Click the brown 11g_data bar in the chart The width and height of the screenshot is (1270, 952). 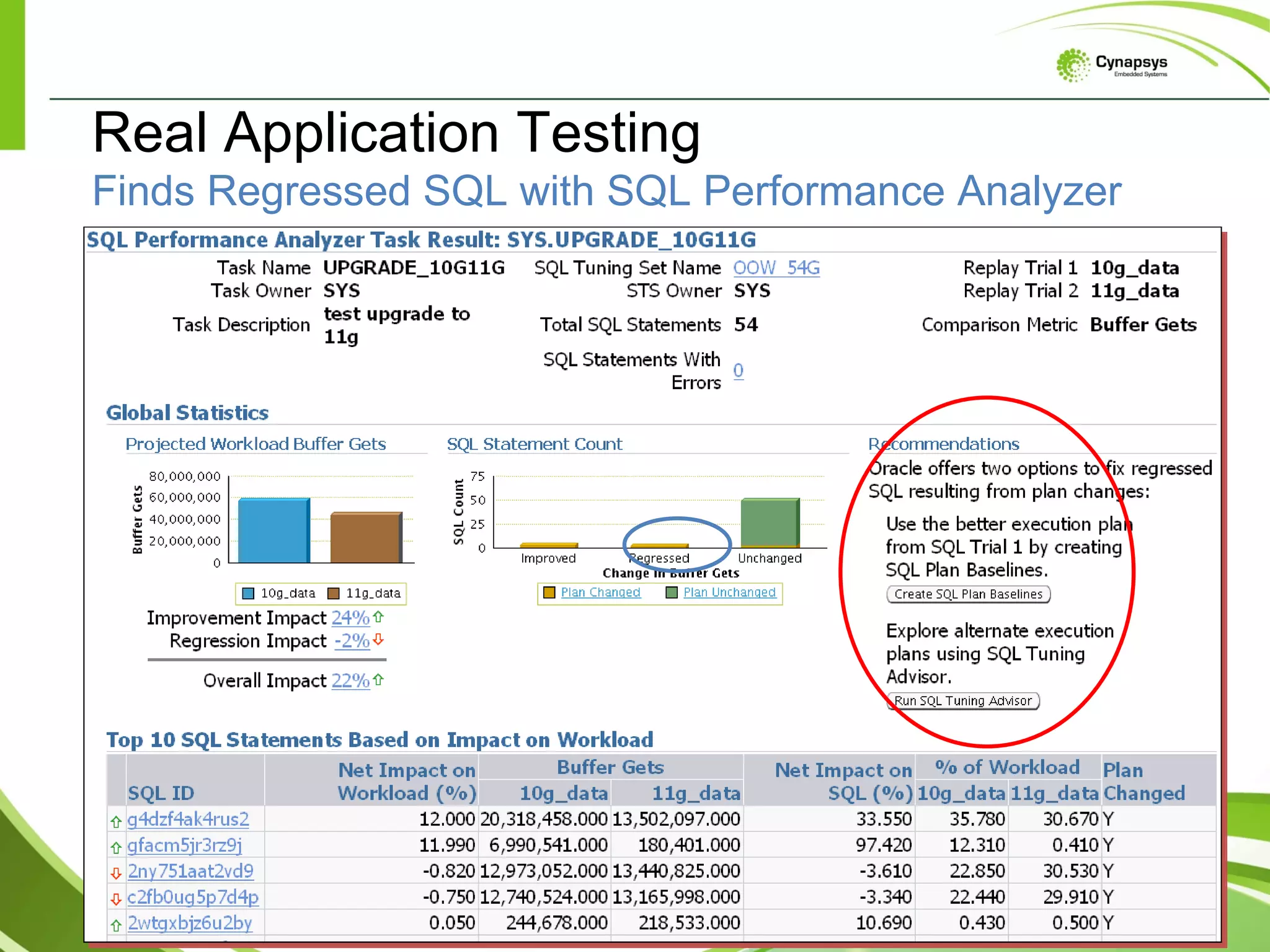pos(366,537)
